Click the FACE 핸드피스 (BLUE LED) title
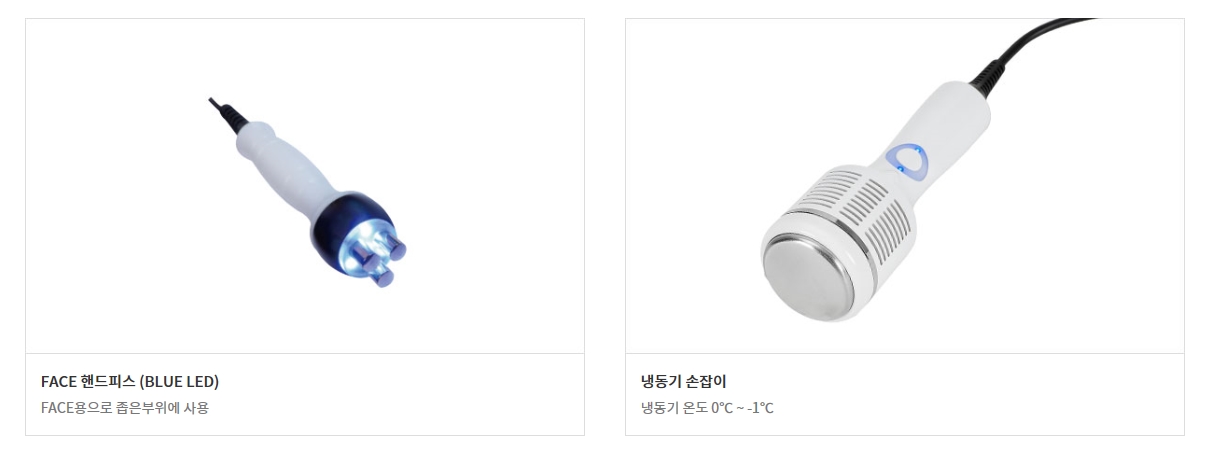1210x459 pixels. (x=130, y=381)
